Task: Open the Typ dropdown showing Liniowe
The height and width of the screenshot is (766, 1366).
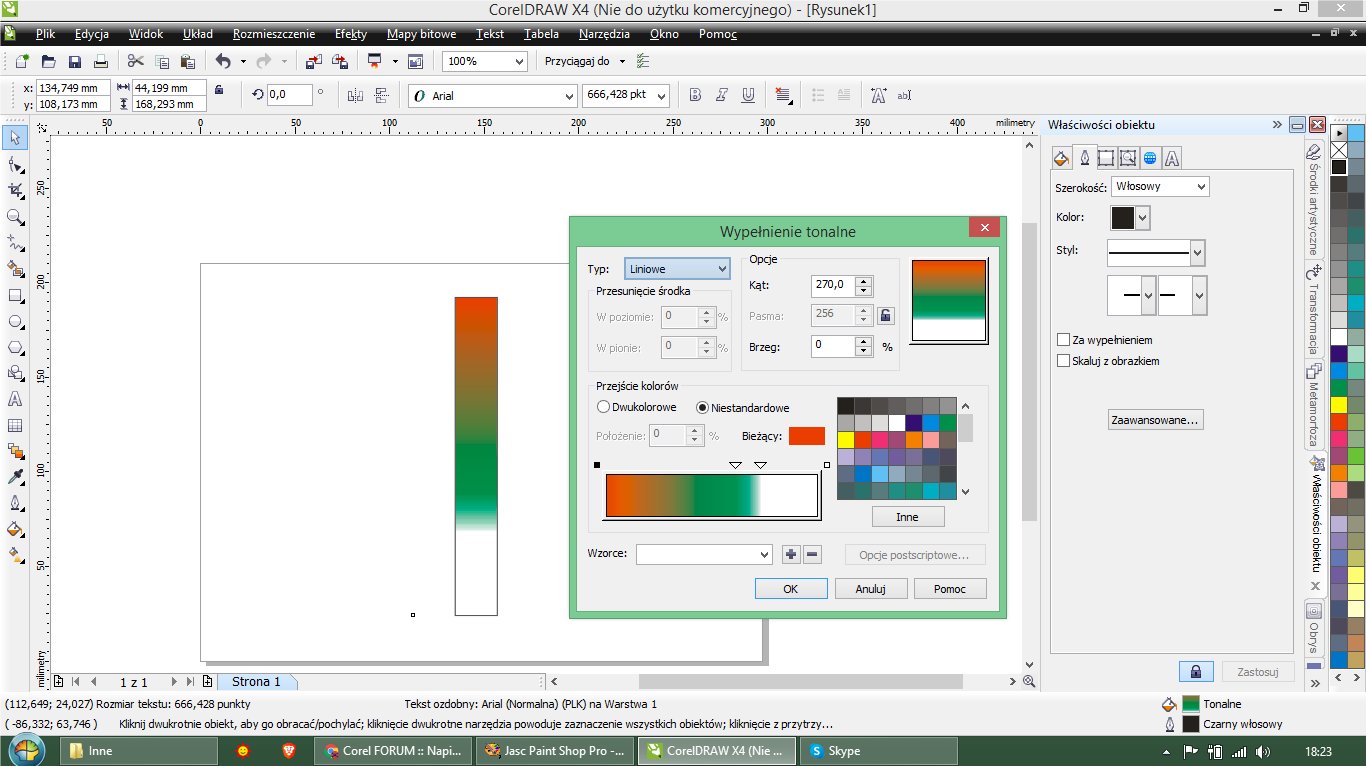Action: tap(677, 269)
